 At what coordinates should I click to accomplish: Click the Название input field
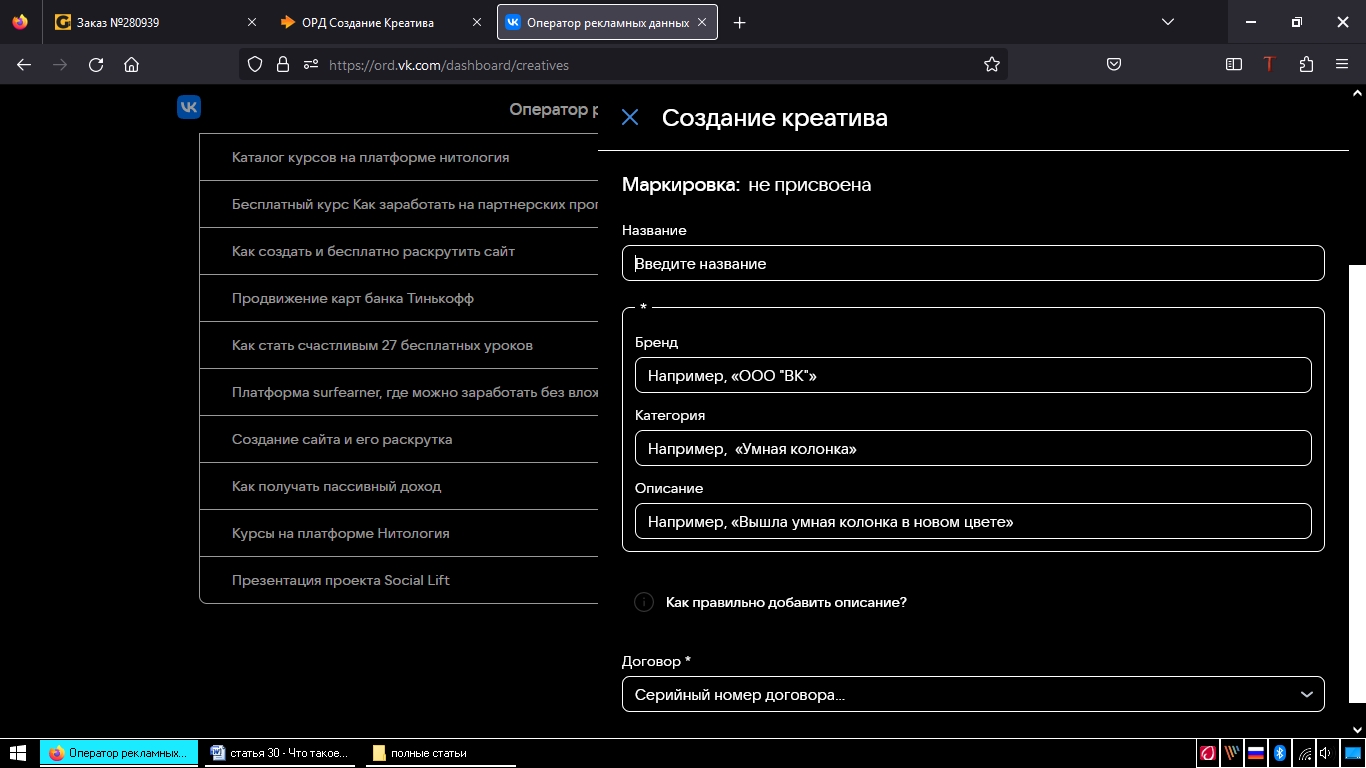[973, 263]
